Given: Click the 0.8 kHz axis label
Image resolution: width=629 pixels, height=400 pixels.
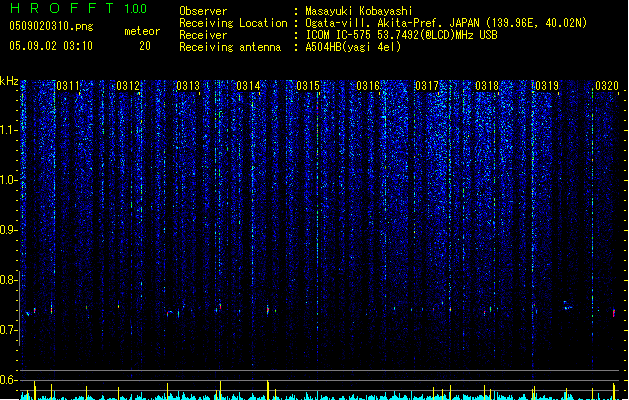Looking at the screenshot, I should tap(8, 280).
